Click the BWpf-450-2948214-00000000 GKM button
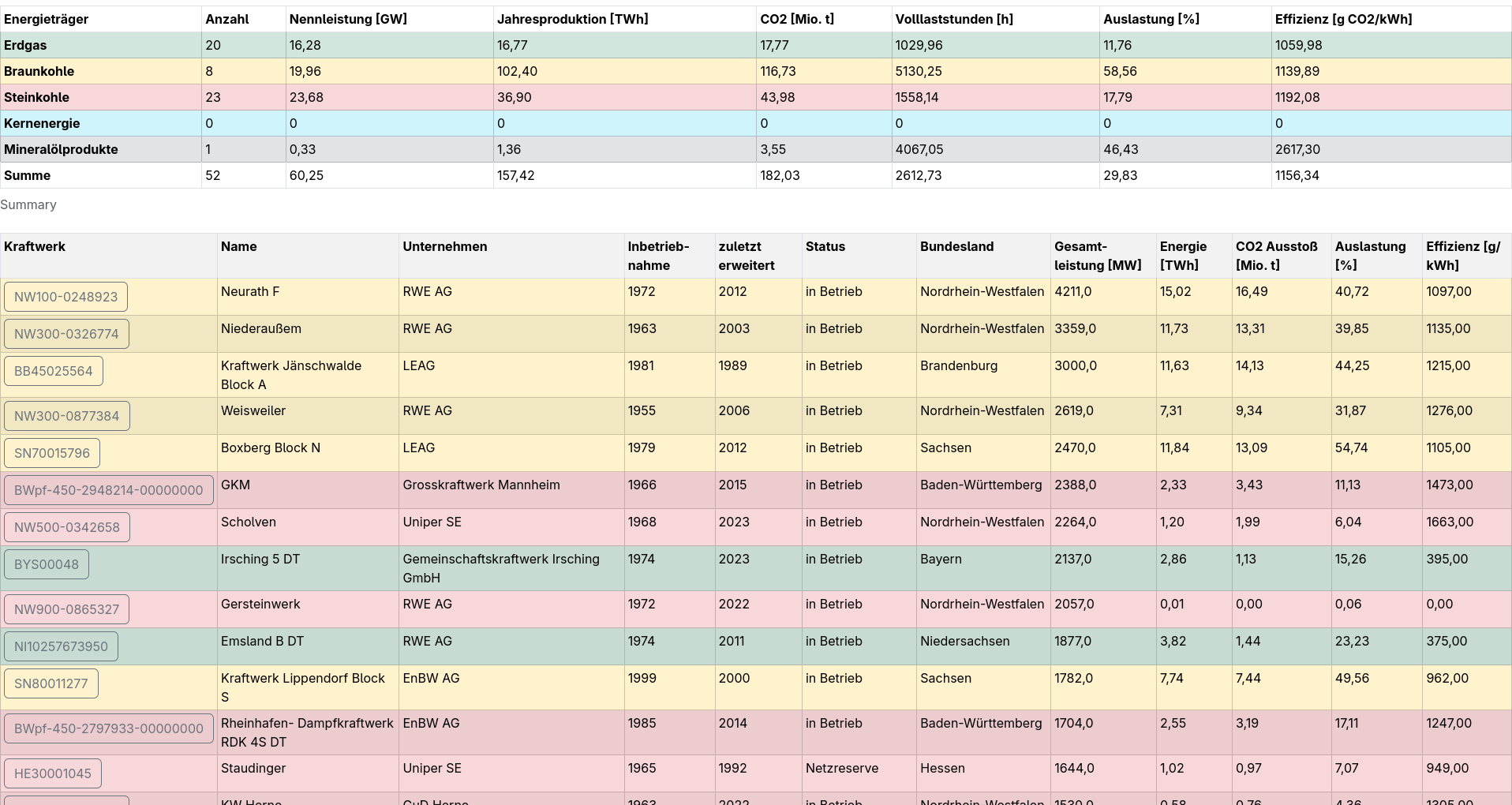The height and width of the screenshot is (805, 1512). (108, 490)
